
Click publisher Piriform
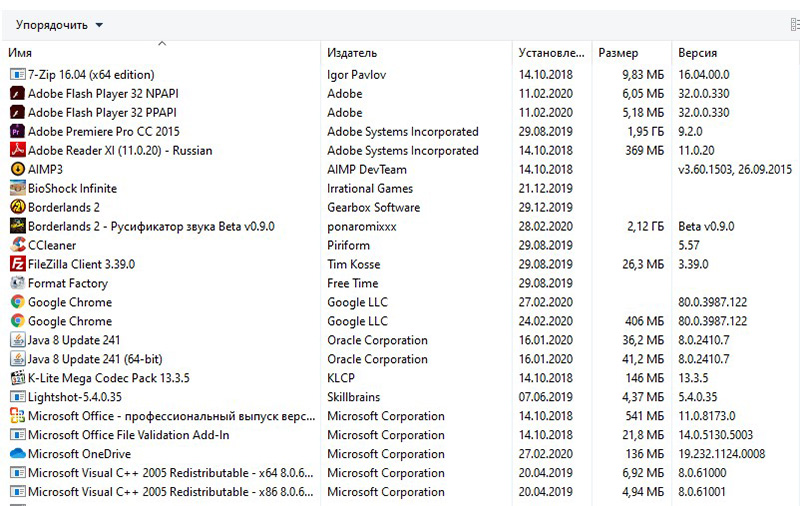pos(348,245)
